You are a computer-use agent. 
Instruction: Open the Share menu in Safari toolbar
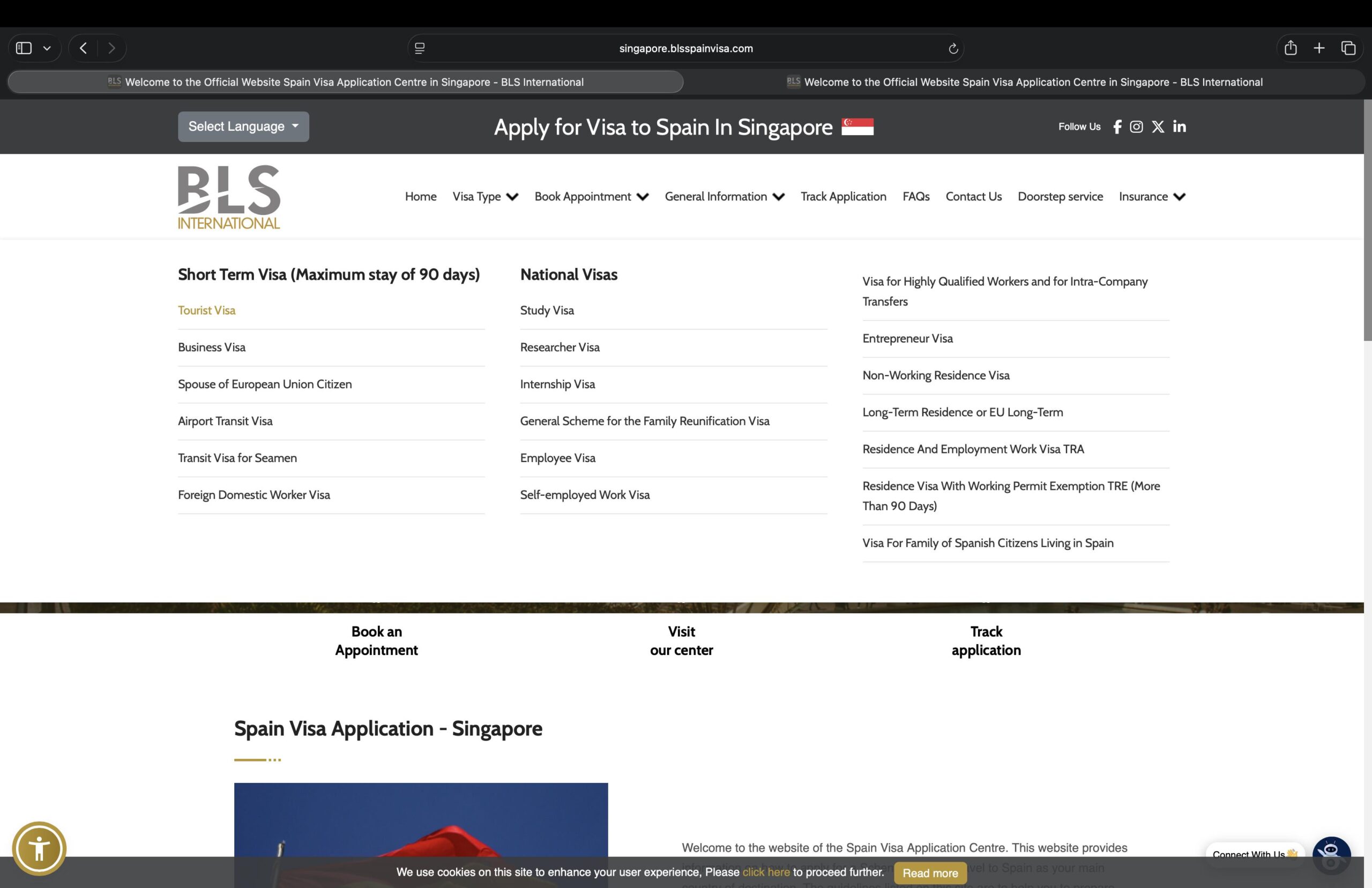pyautogui.click(x=1291, y=48)
